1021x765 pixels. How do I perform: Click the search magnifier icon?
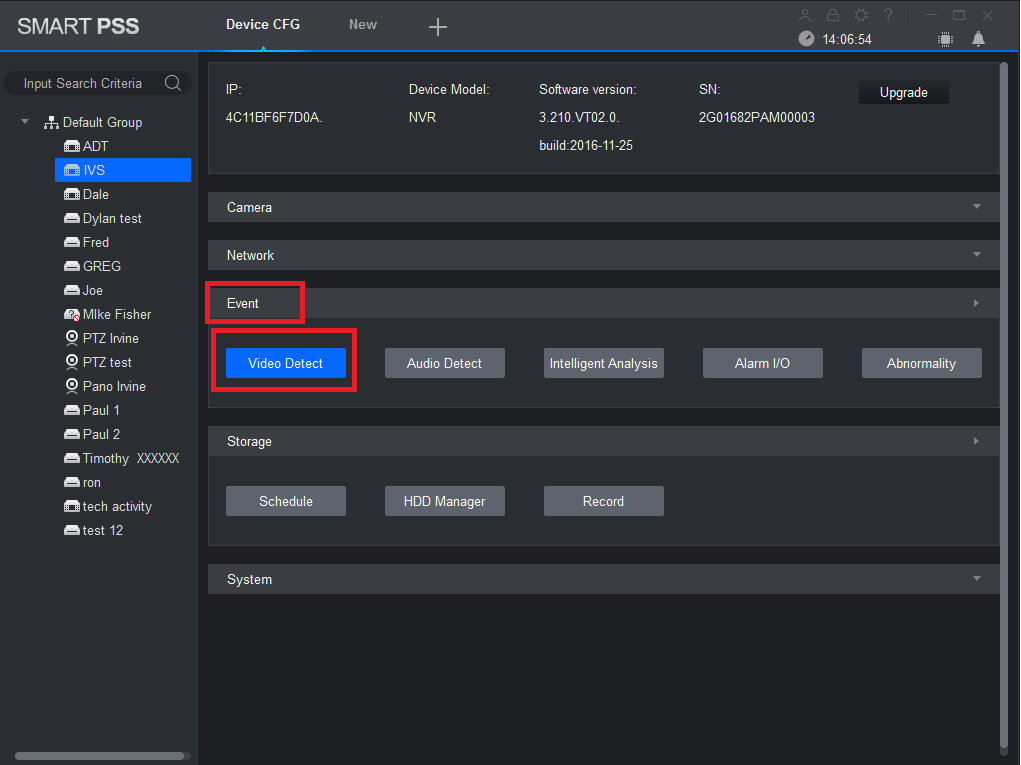(x=173, y=83)
